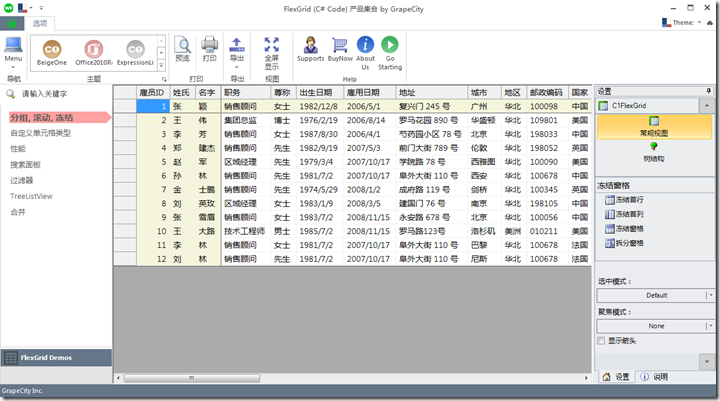720x401 pixels.
Task: Click the collapse ribbon icon near Theme
Action: [710, 23]
